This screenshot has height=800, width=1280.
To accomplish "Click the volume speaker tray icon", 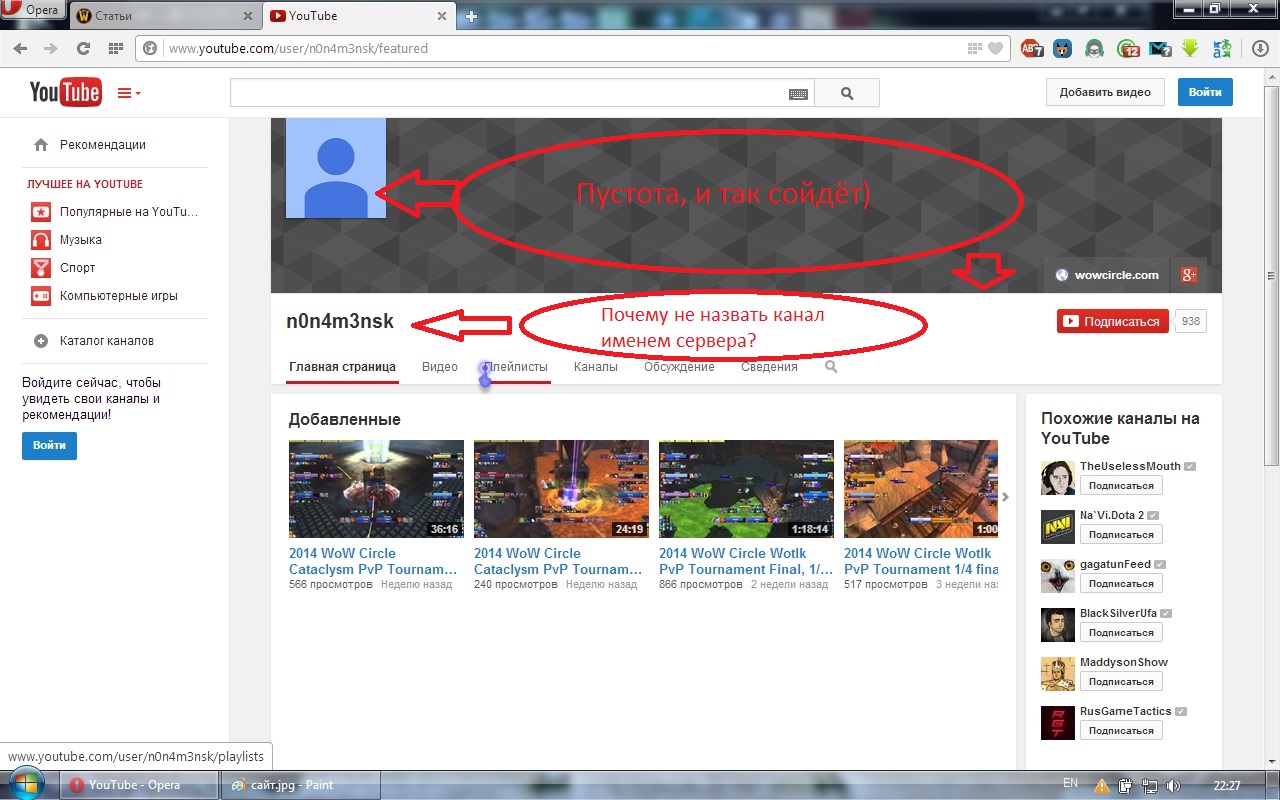I will tap(1172, 785).
